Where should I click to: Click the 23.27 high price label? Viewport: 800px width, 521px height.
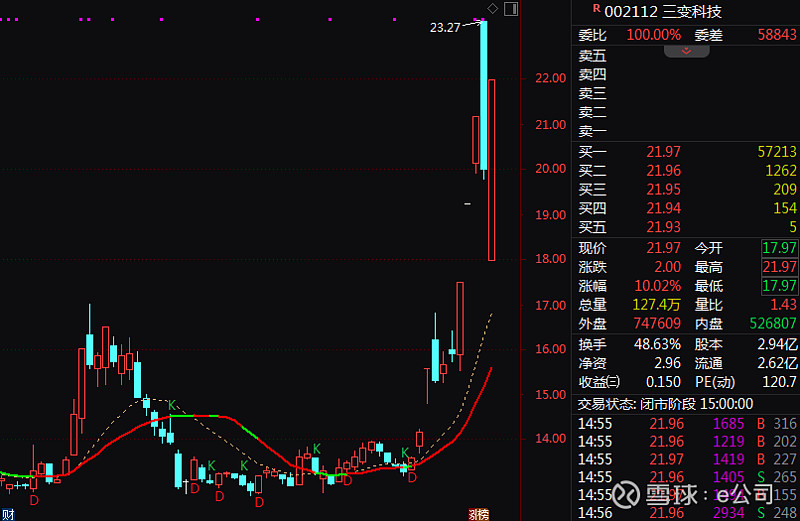coord(445,28)
